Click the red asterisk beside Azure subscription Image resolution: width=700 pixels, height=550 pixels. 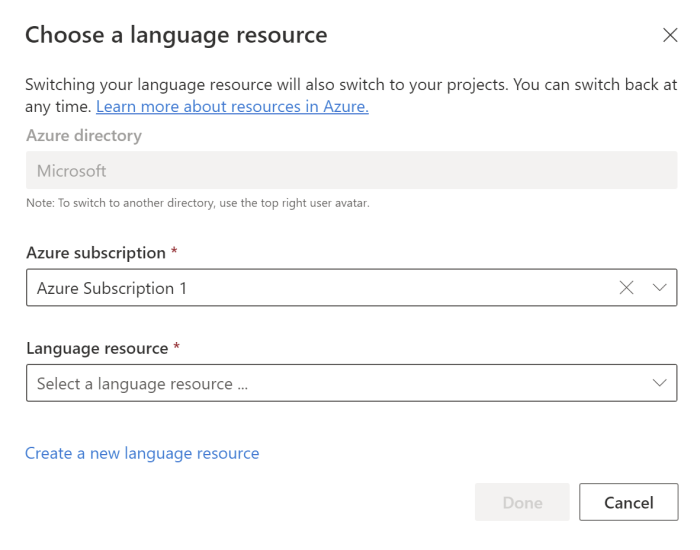174,252
